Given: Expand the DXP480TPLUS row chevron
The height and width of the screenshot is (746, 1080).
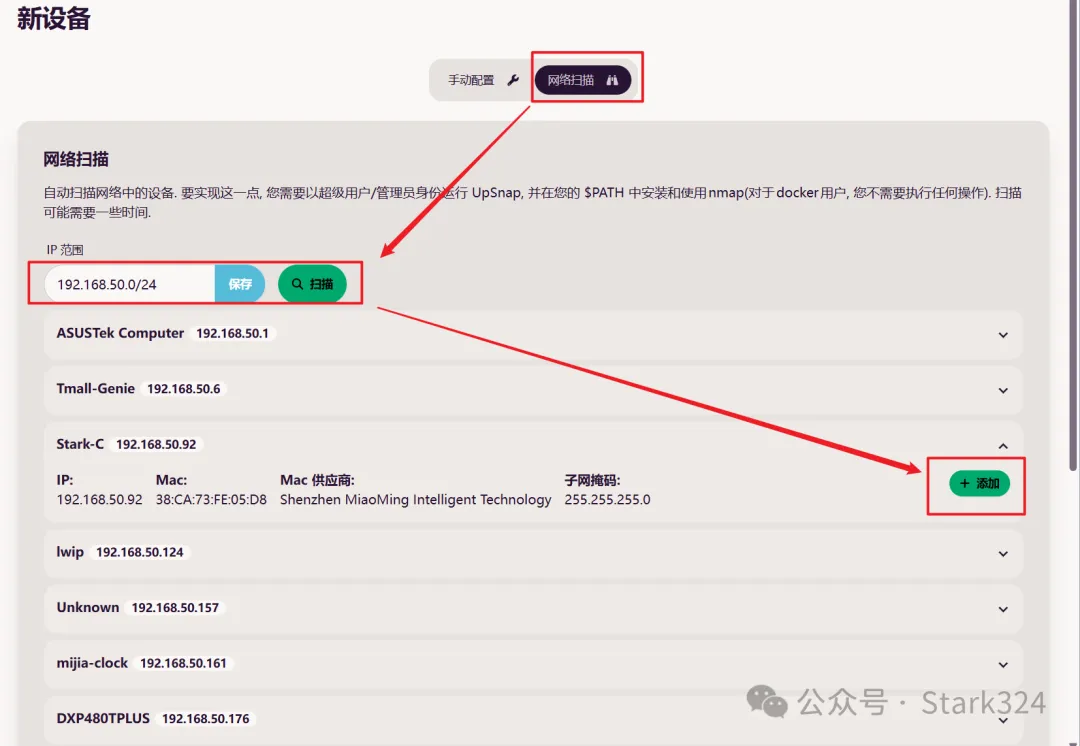Looking at the screenshot, I should 1003,721.
